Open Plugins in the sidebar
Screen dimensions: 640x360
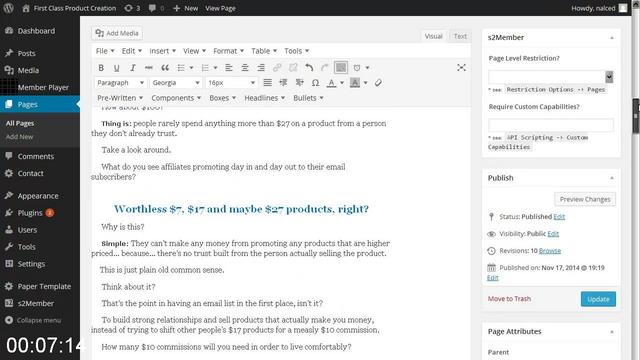[29, 213]
